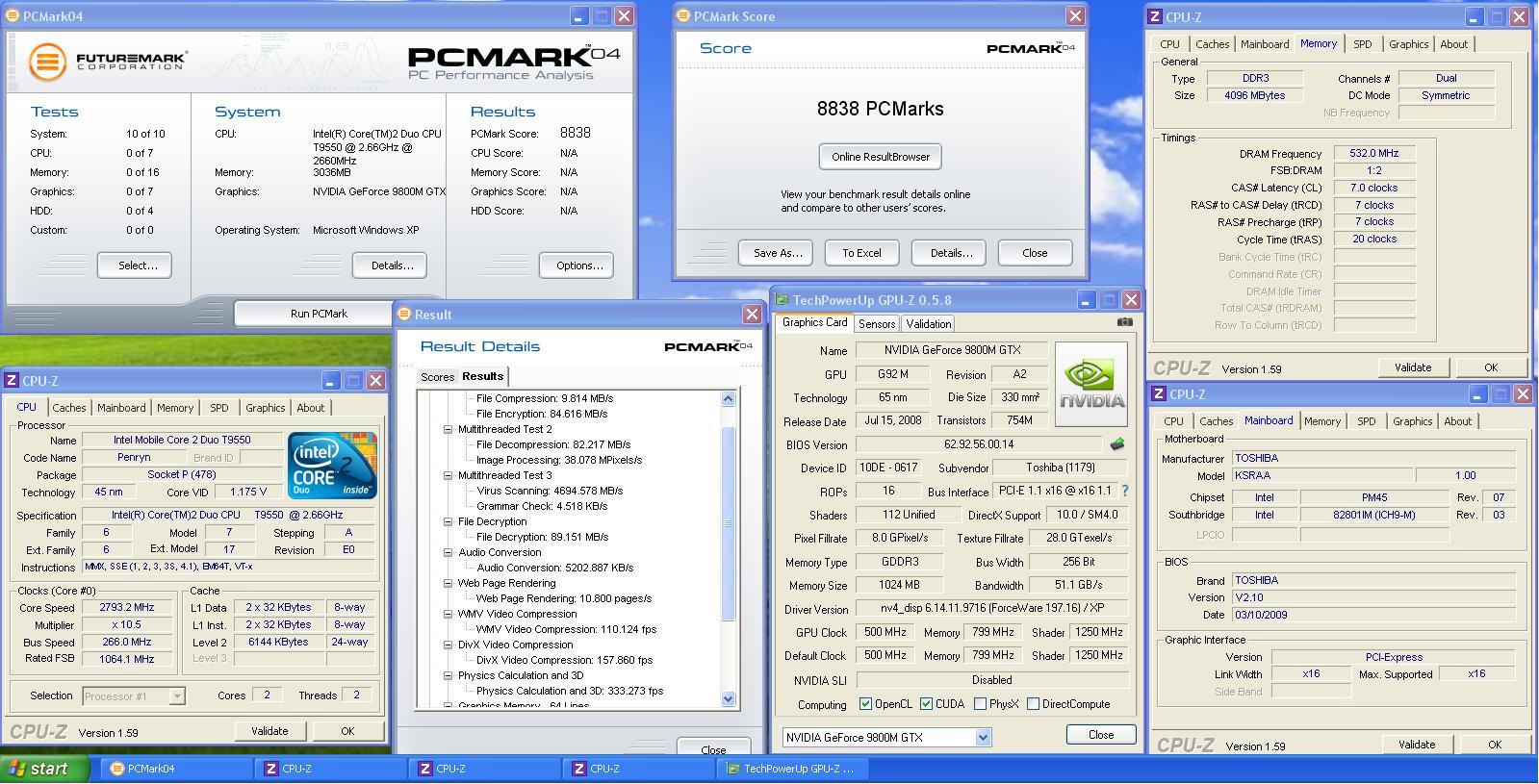The image size is (1539, 784).
Task: Open the Caches tab in the CPU-Z CPU window
Action: [x=69, y=408]
